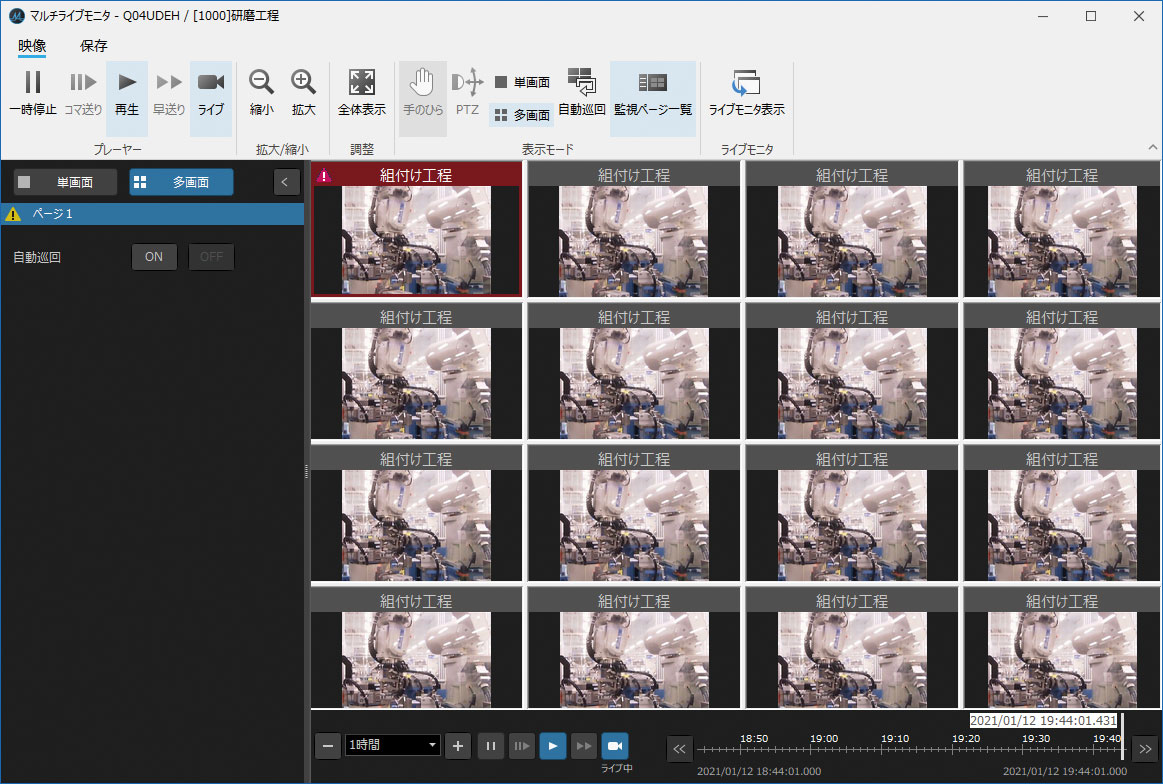Open the 1時間 time range dropdown
Viewport: 1163px width, 784px height.
click(x=392, y=745)
